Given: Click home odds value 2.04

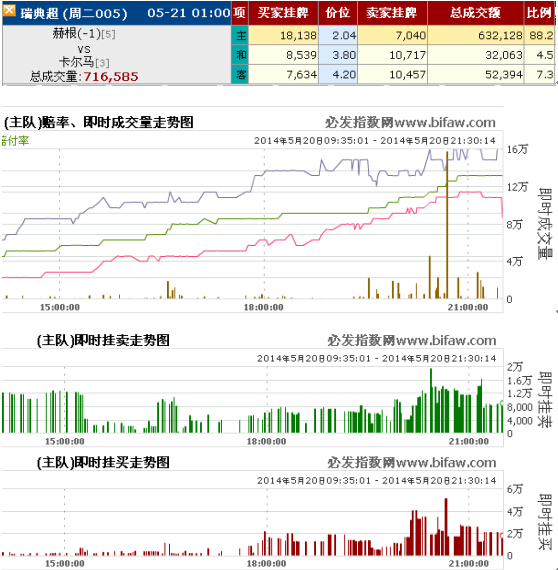Looking at the screenshot, I should coord(344,36).
